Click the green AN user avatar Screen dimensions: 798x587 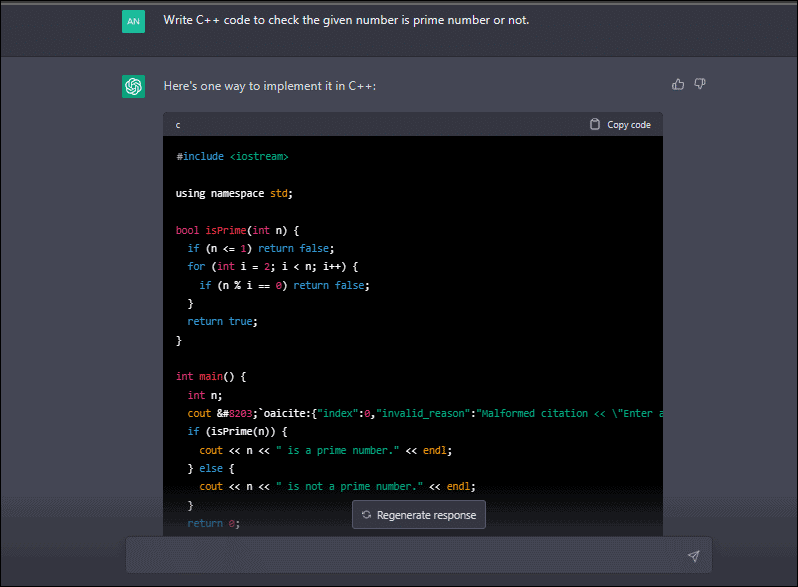click(x=133, y=21)
